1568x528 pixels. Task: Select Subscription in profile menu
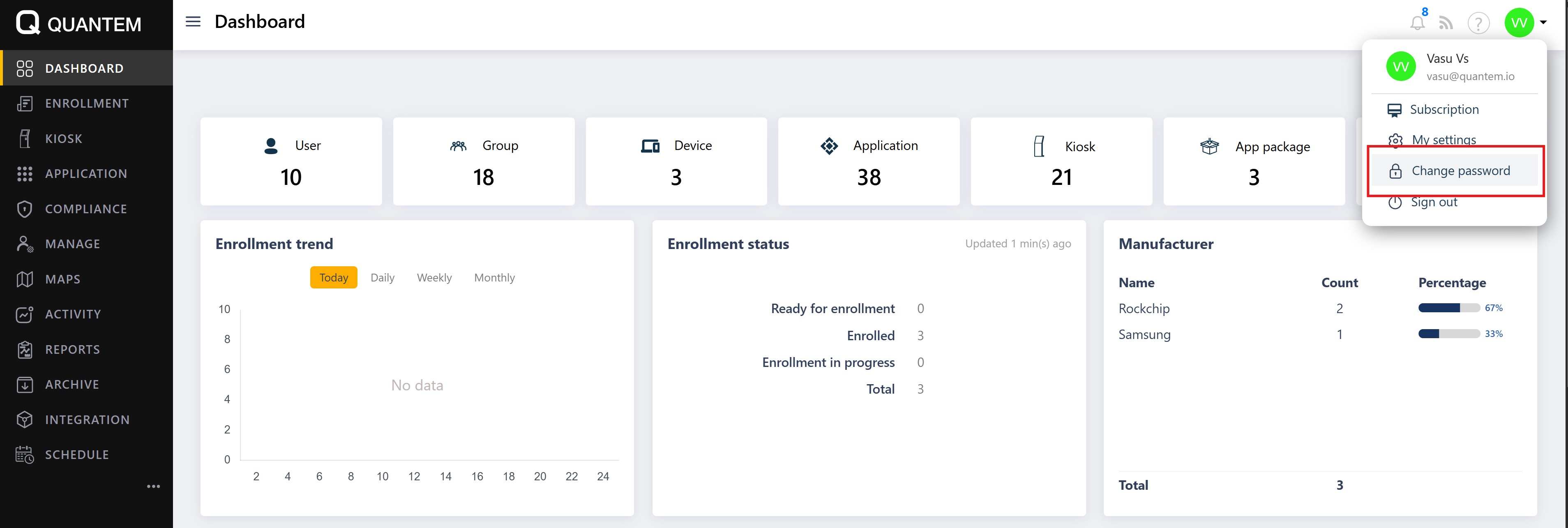click(1443, 110)
